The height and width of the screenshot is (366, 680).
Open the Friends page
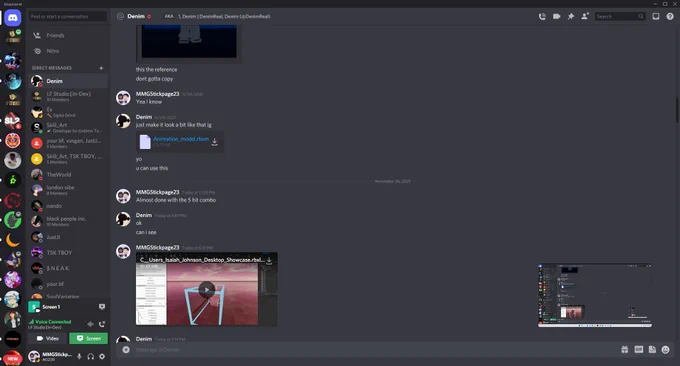[68, 35]
